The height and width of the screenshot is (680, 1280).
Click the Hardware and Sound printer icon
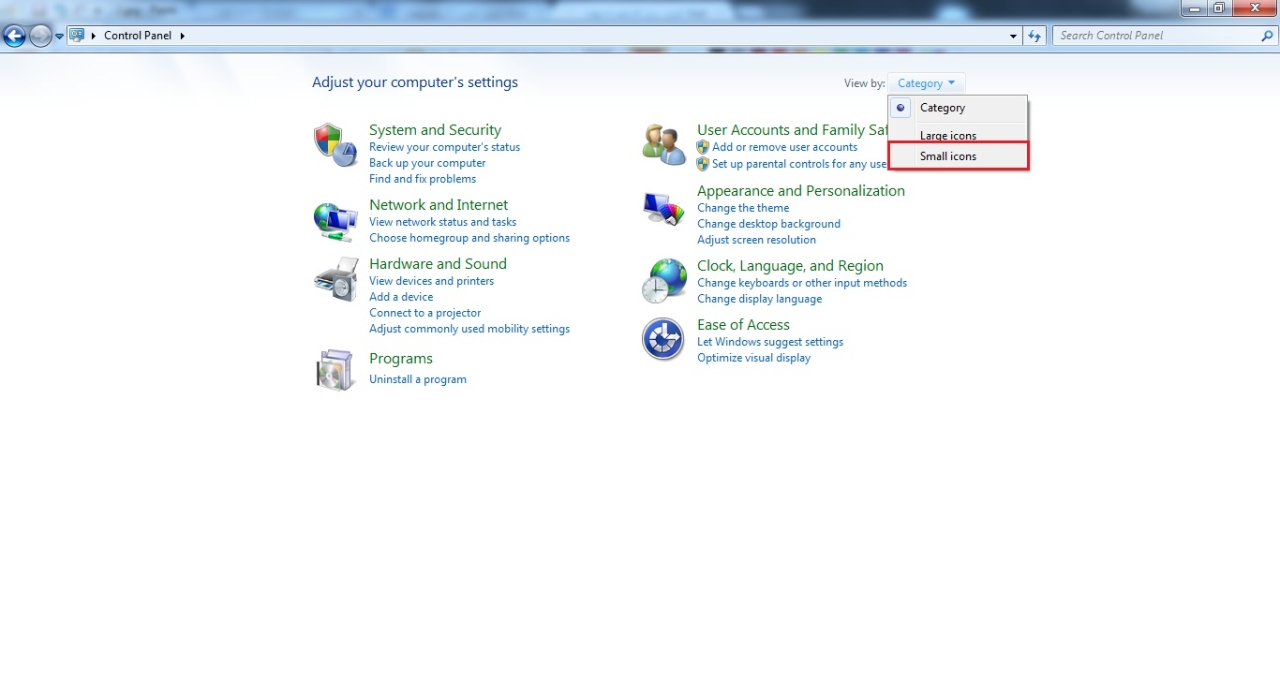coord(335,279)
